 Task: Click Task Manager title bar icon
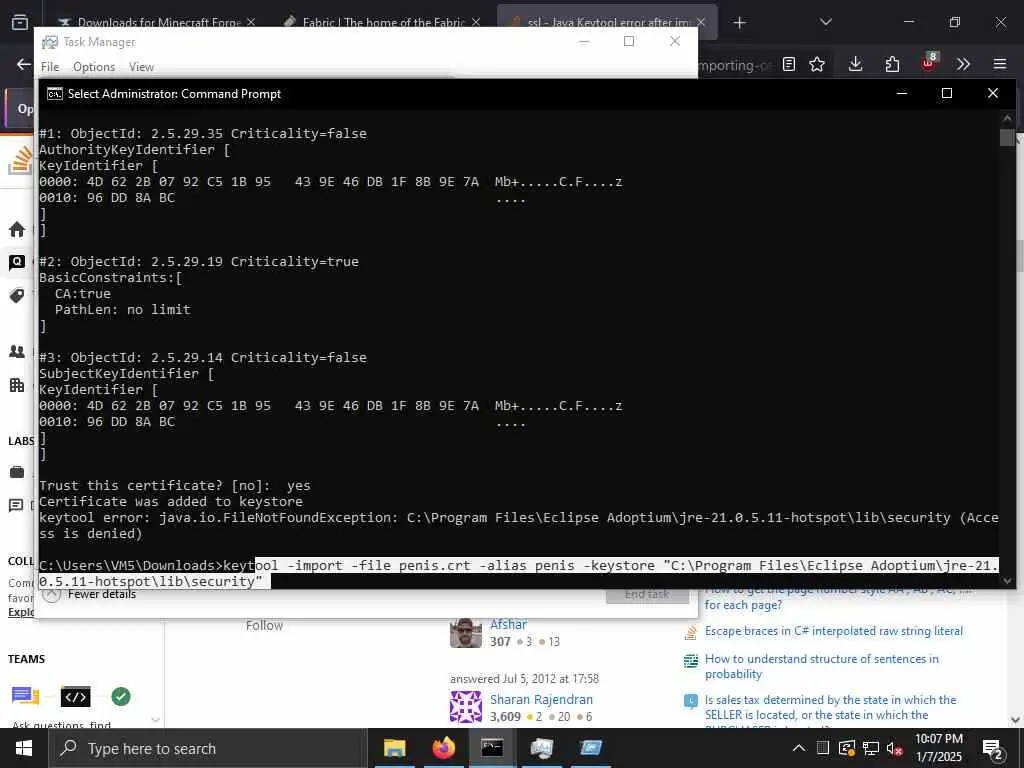tap(50, 42)
